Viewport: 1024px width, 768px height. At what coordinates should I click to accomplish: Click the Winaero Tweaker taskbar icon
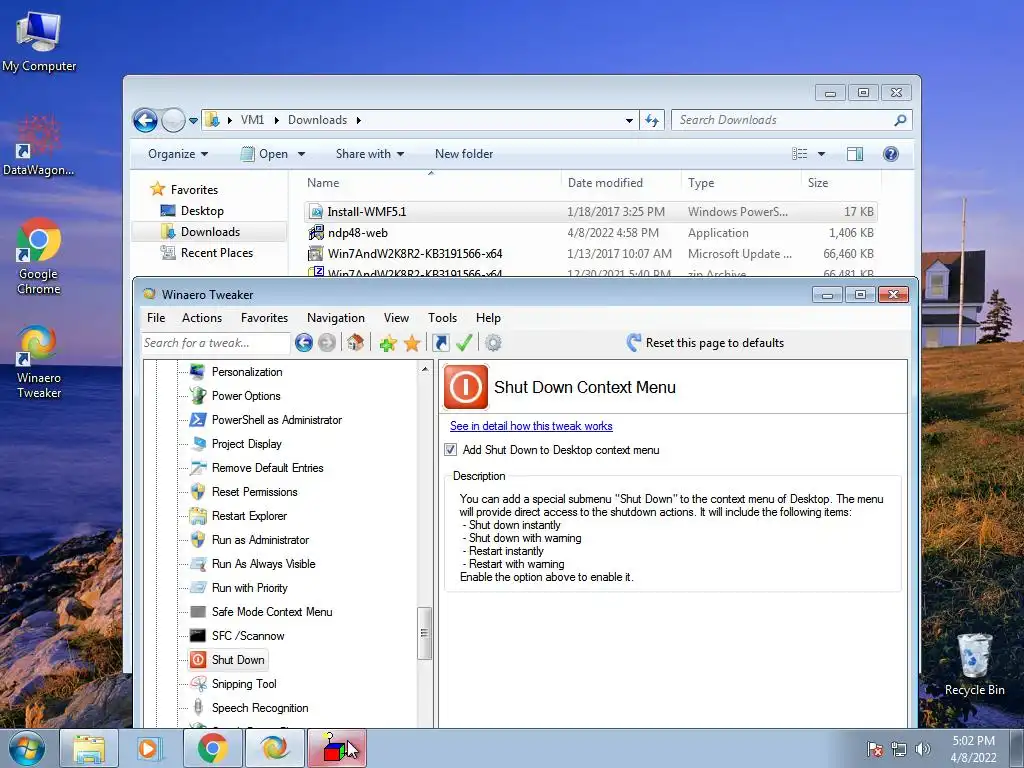[274, 748]
